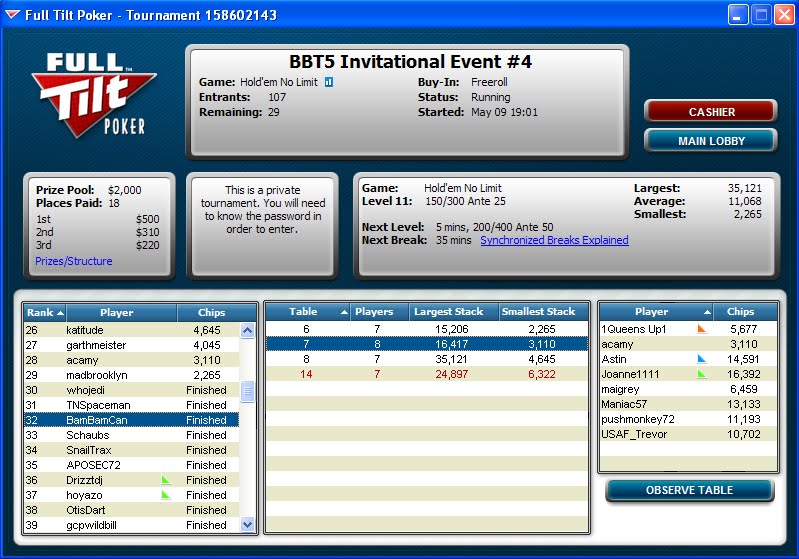The image size is (799, 559).
Task: Select the highlighted table 7 row
Action: (427, 344)
